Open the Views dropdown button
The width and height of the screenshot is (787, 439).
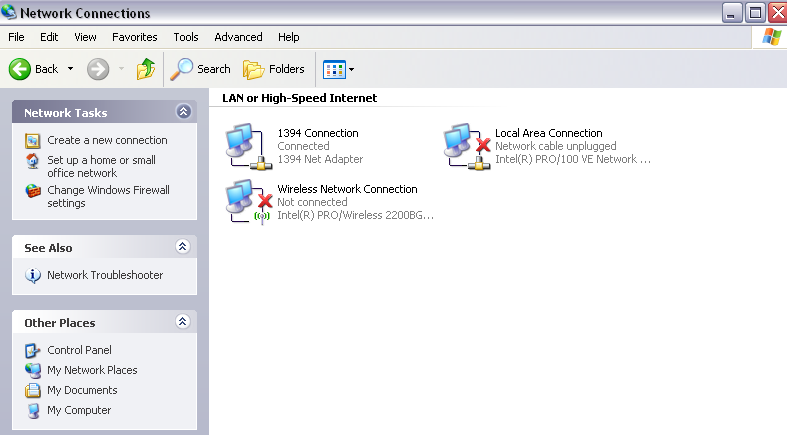click(x=339, y=69)
